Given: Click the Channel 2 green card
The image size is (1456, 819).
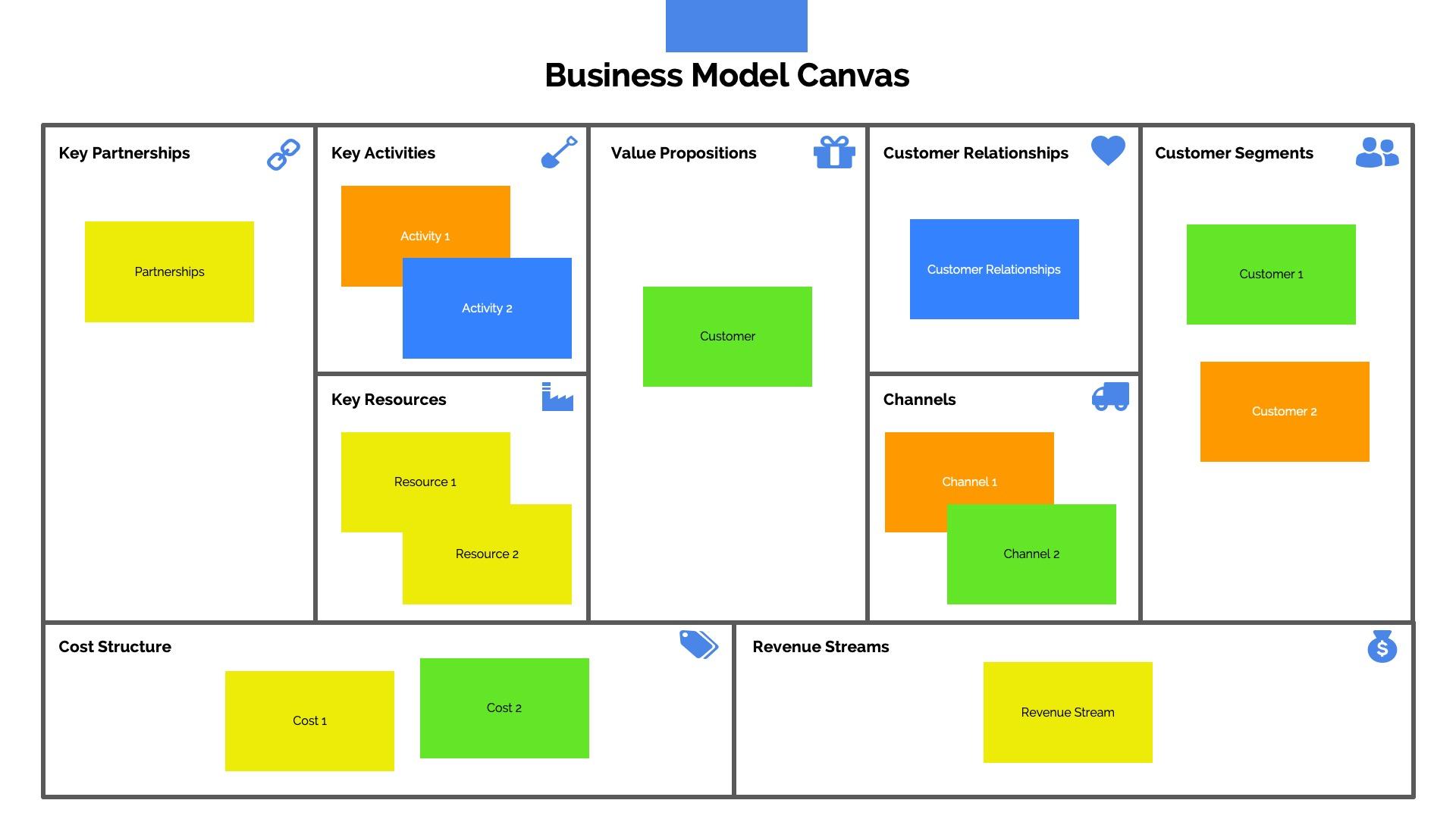Looking at the screenshot, I should 1030,554.
